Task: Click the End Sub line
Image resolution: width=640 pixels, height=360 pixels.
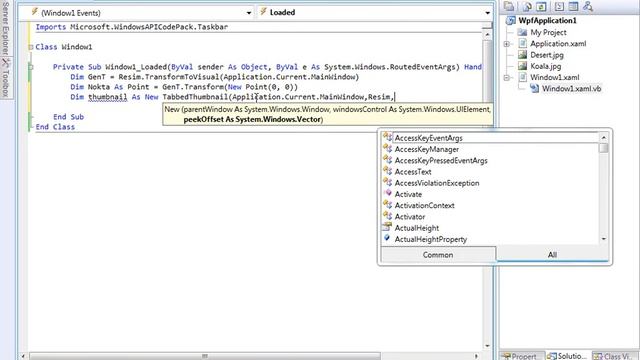Action: 68,117
